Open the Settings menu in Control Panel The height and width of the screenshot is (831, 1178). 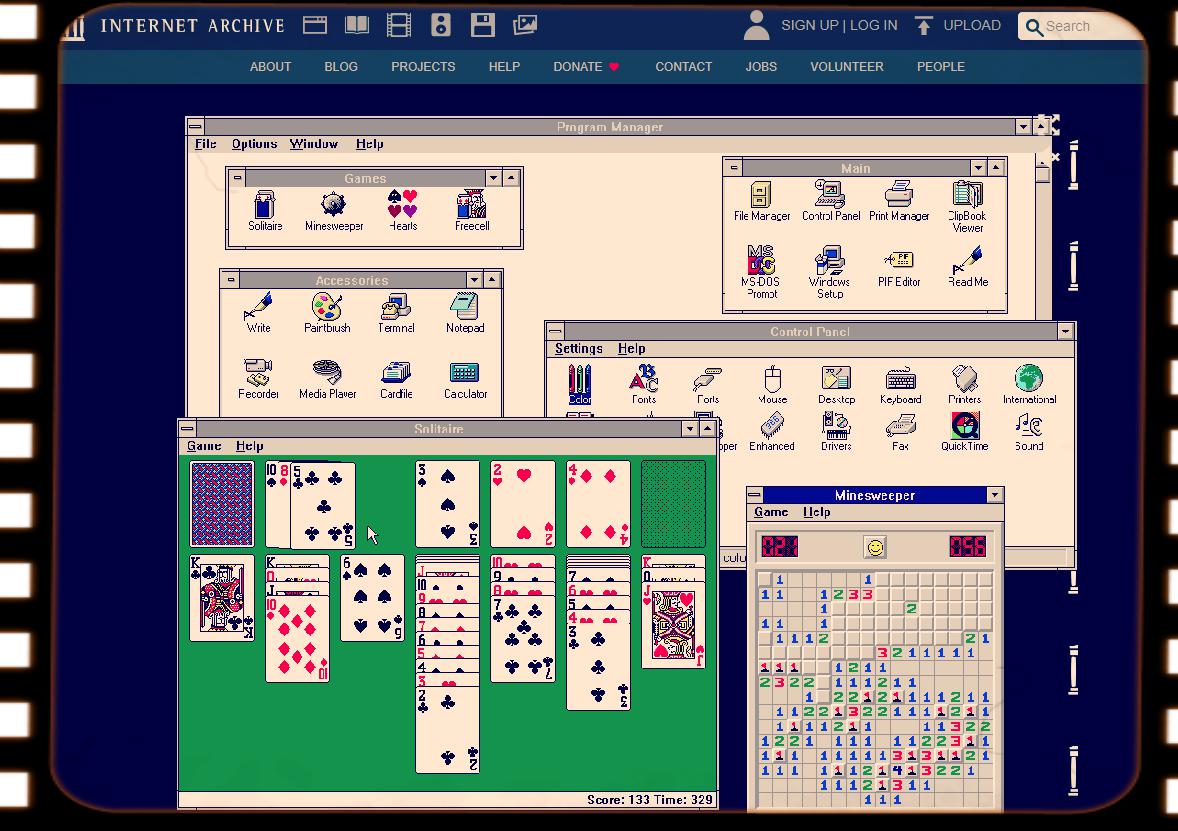578,348
